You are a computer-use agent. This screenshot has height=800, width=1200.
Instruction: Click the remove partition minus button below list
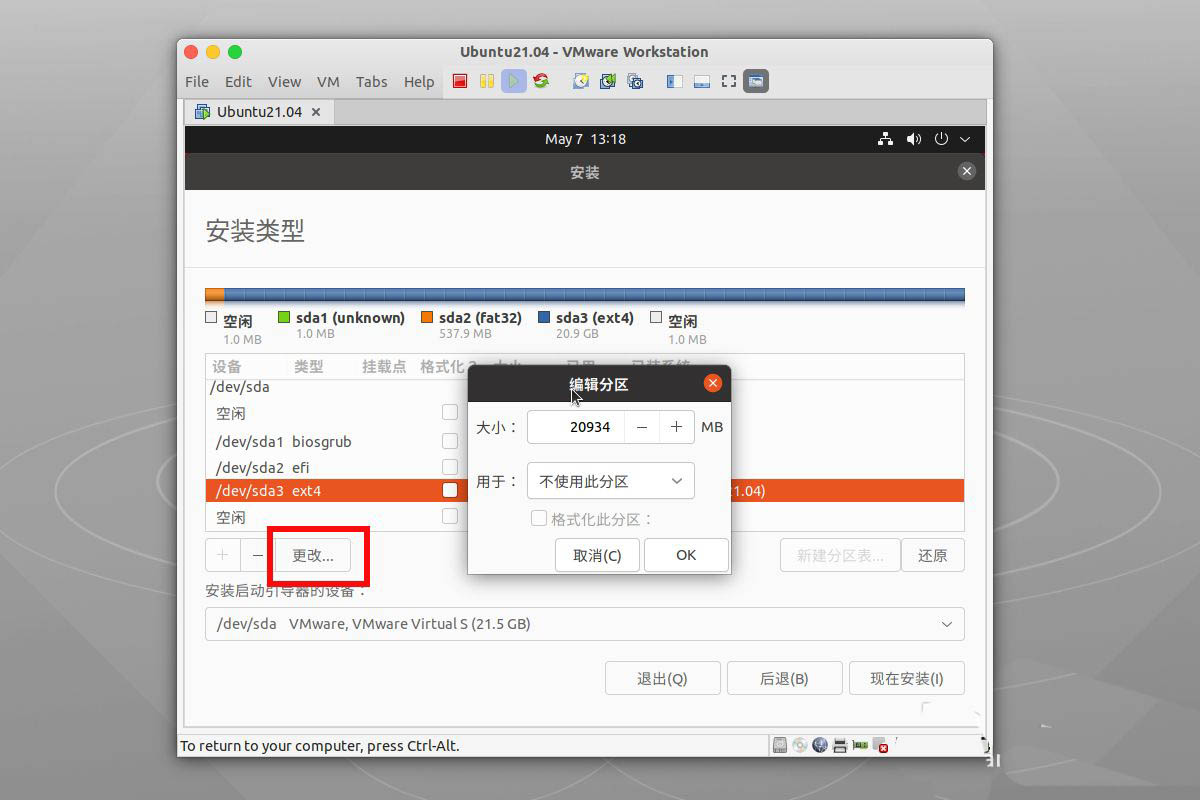tap(258, 555)
